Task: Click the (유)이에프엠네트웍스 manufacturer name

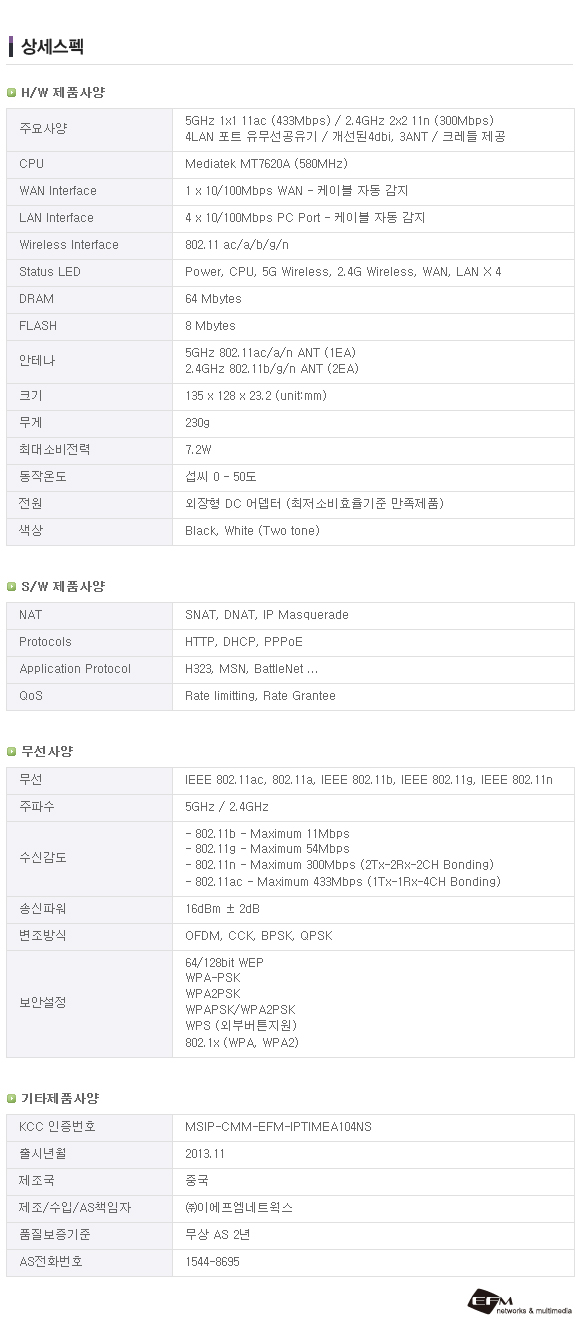Action: click(239, 1208)
